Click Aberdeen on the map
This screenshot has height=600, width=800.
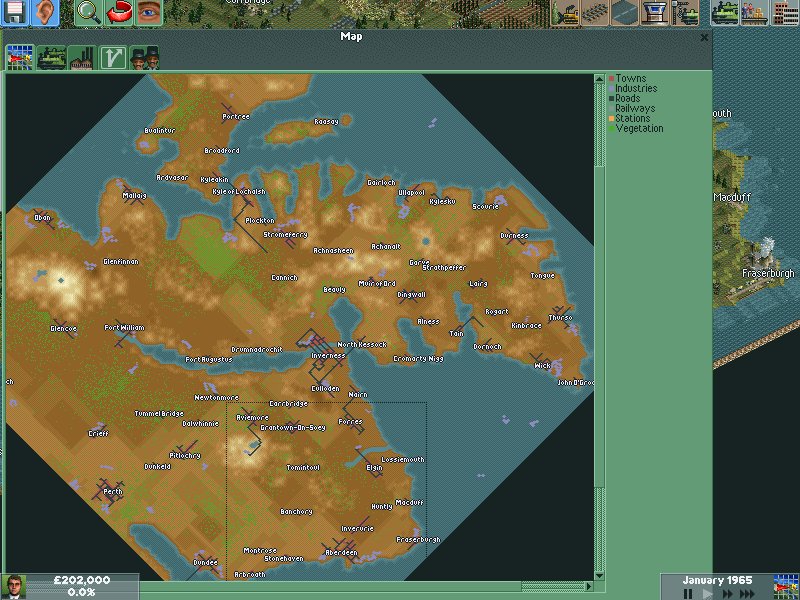pos(341,553)
